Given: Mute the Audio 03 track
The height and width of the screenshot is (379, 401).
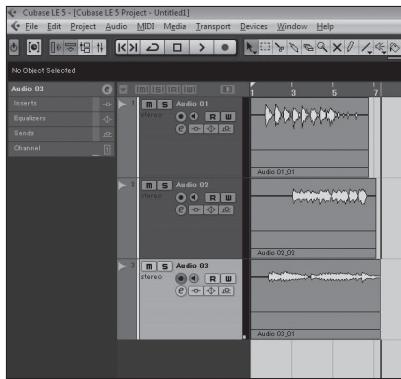Looking at the screenshot, I should point(149,266).
